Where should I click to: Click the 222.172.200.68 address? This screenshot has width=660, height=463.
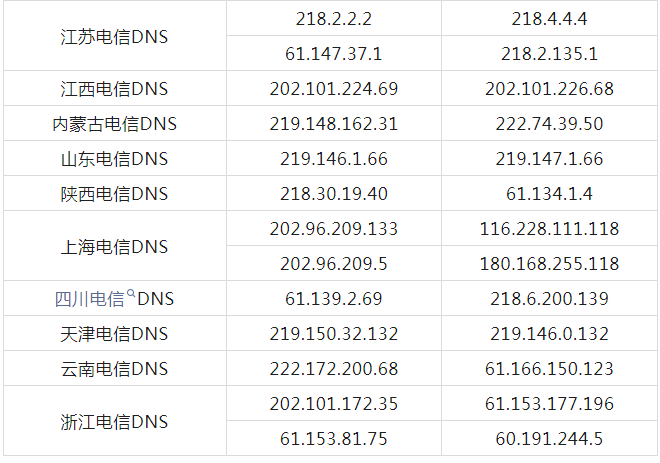(x=334, y=369)
